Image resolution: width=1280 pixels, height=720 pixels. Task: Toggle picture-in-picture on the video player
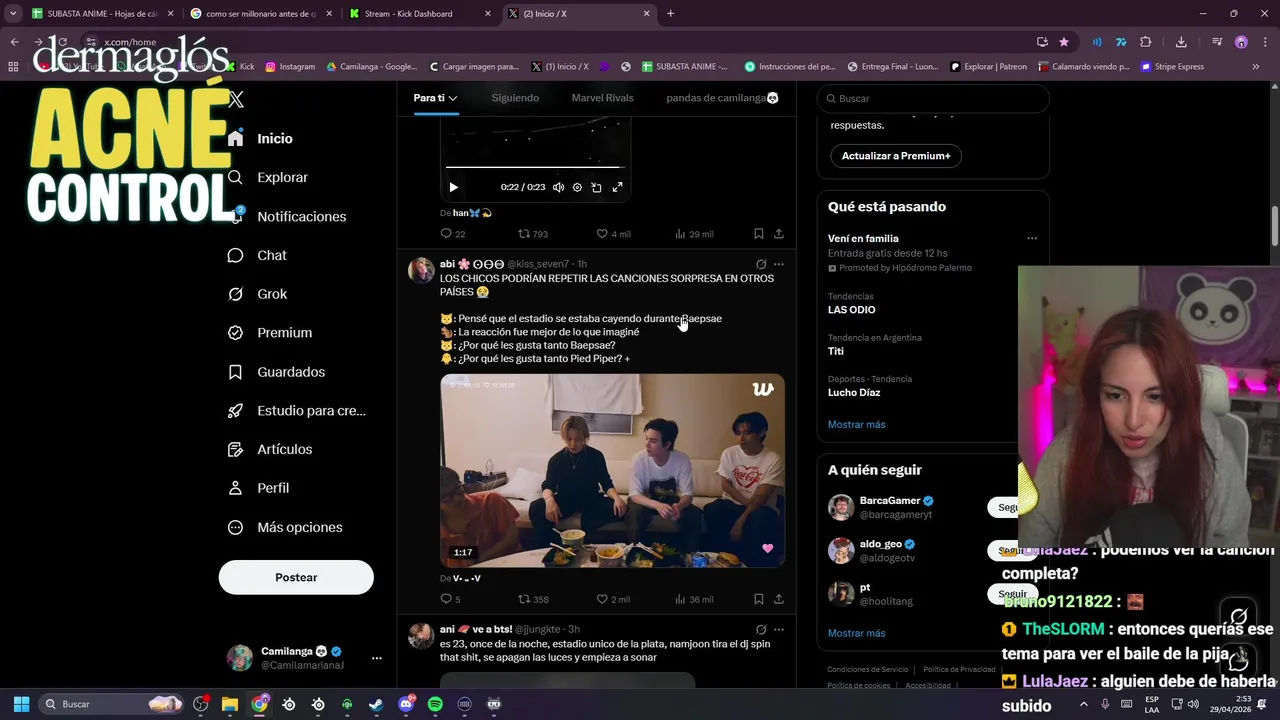(x=597, y=187)
